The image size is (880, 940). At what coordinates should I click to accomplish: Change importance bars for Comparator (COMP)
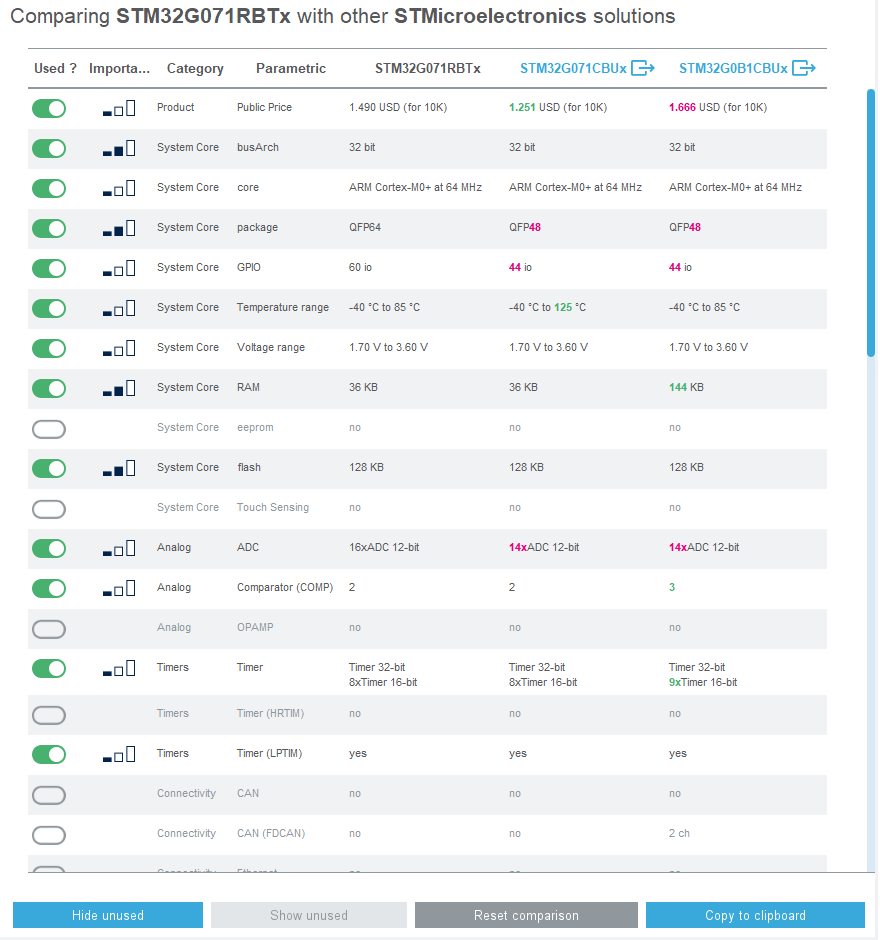(119, 589)
